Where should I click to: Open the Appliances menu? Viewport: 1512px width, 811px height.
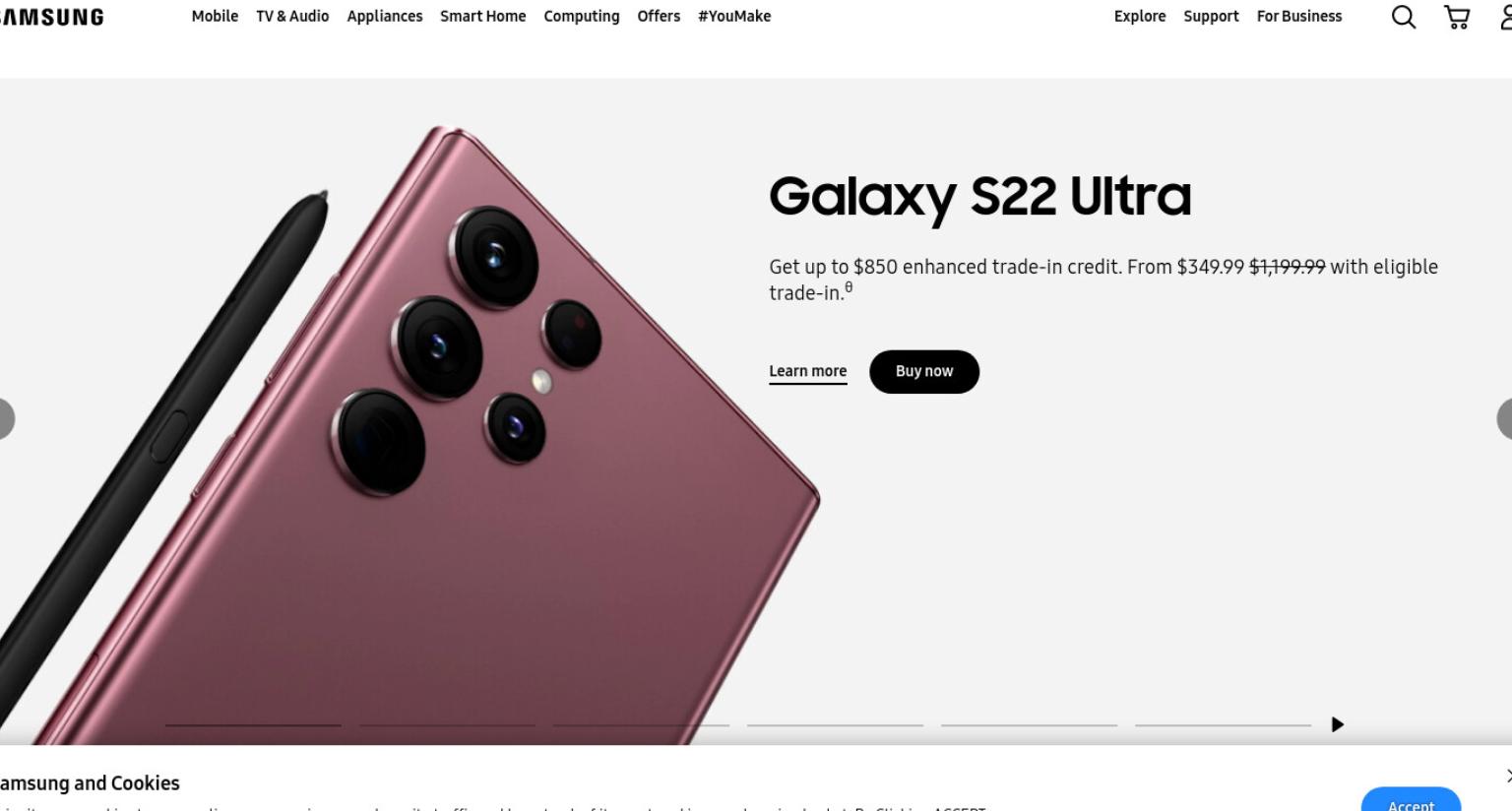(x=385, y=17)
